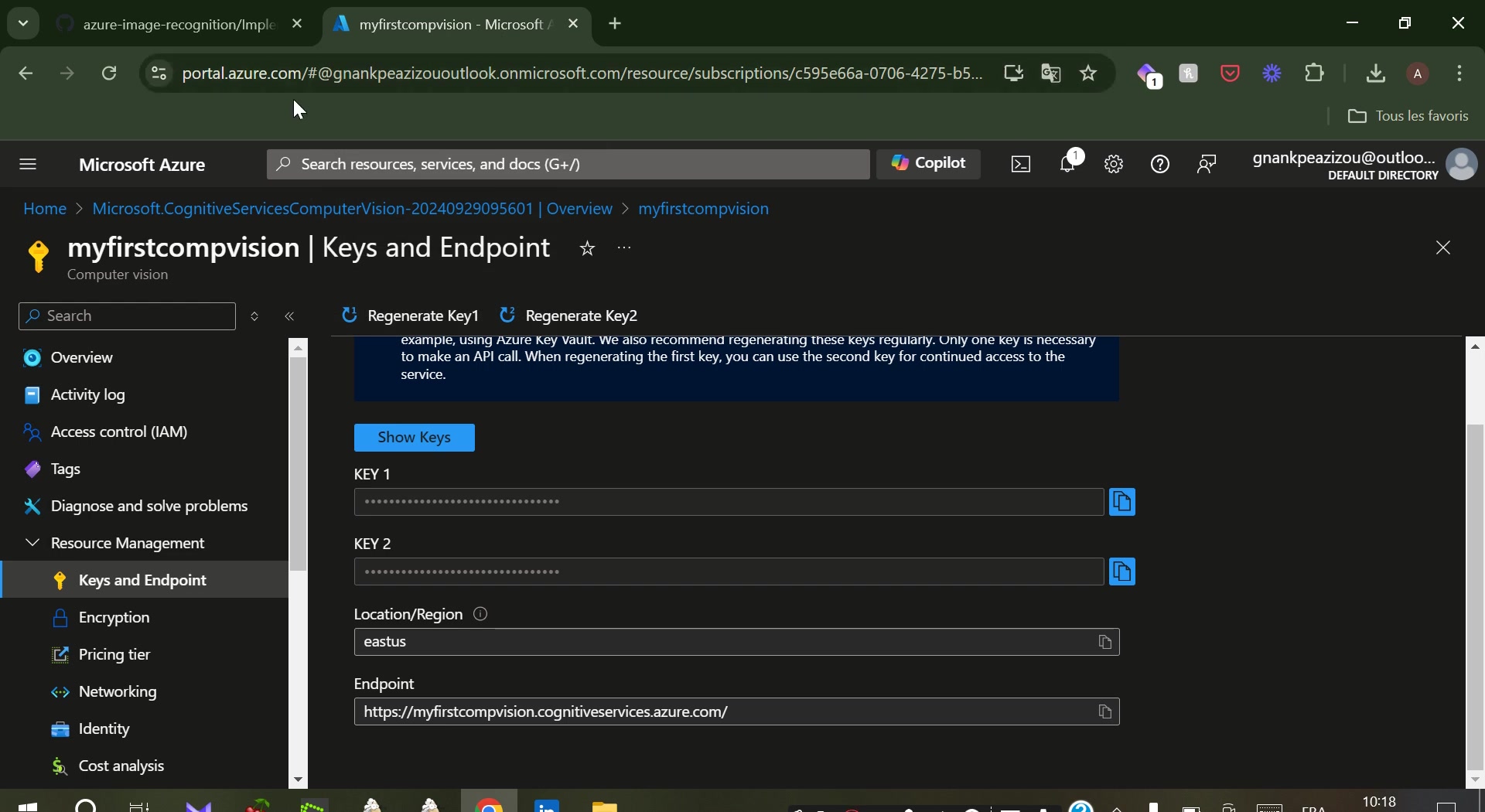The height and width of the screenshot is (812, 1485).
Task: Favorite myfirstcompvision with the star icon
Action: [587, 249]
